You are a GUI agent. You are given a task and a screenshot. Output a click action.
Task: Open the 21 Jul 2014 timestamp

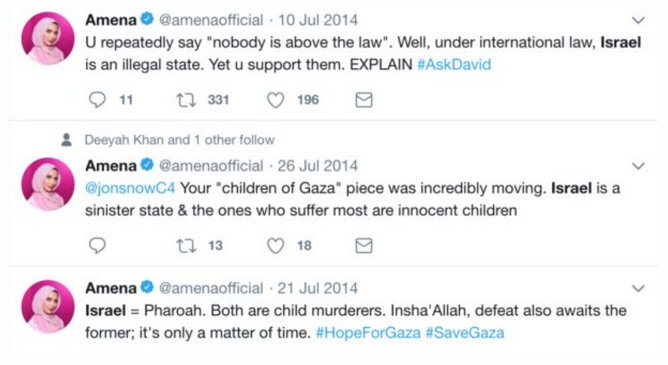click(x=318, y=288)
